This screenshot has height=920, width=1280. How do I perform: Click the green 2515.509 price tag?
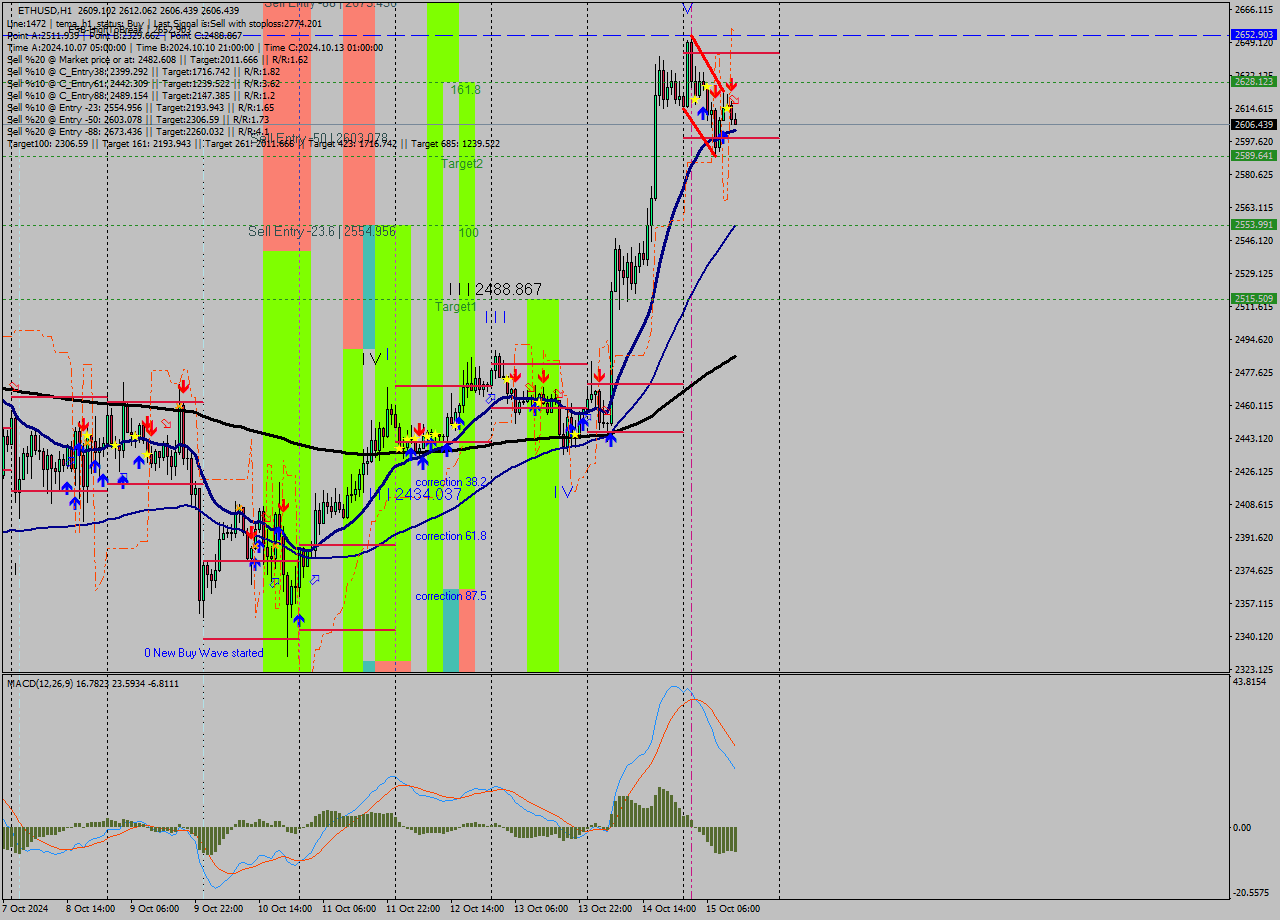[1253, 298]
